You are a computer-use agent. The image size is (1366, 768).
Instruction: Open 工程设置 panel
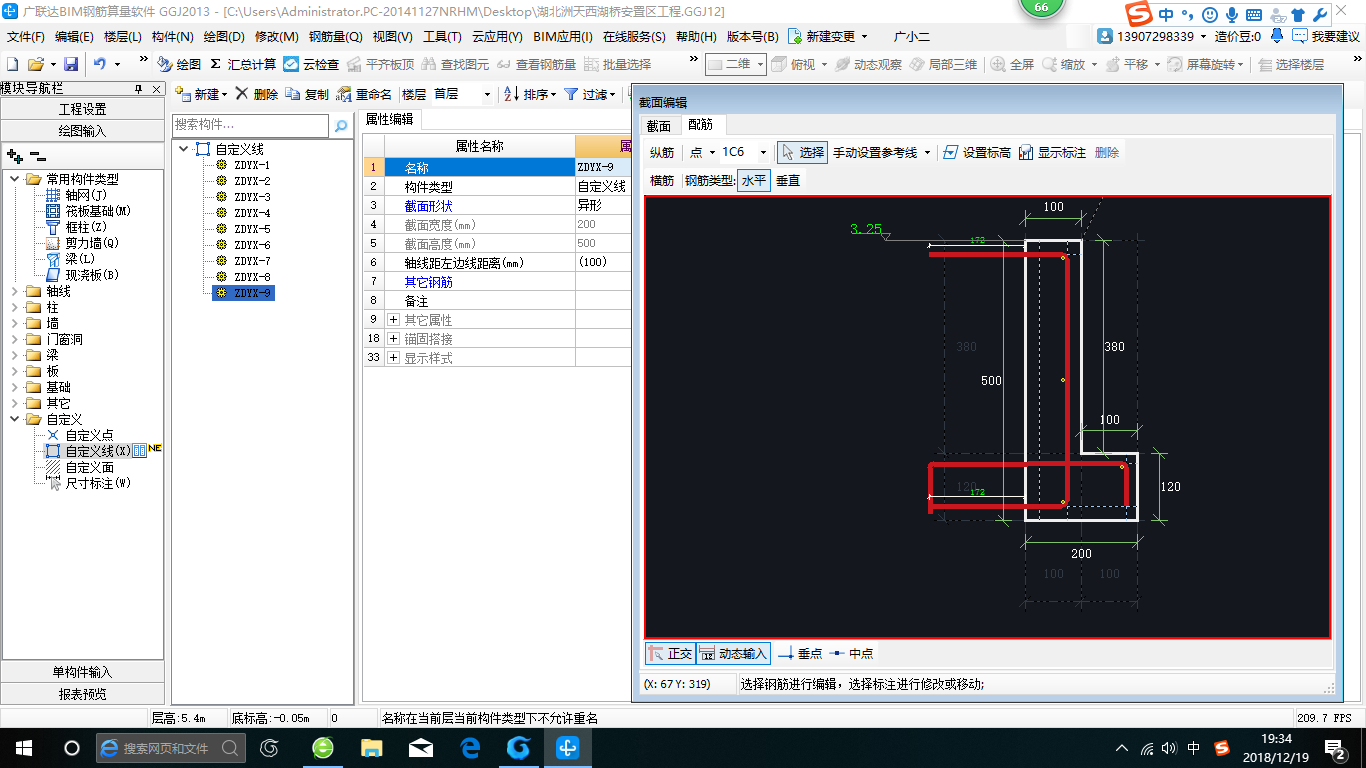[83, 109]
